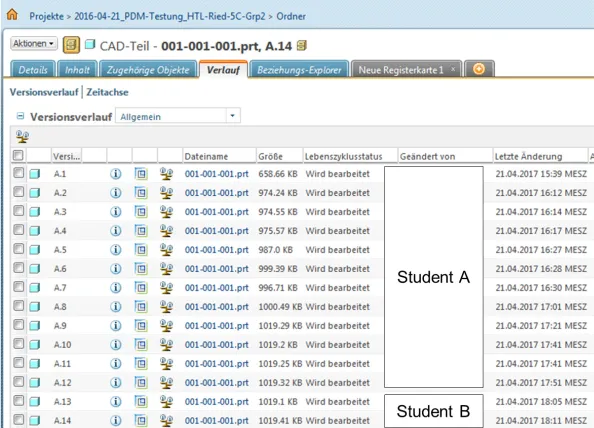The image size is (594, 428).
Task: Click the compare icon in table toolbar
Action: 22,136
